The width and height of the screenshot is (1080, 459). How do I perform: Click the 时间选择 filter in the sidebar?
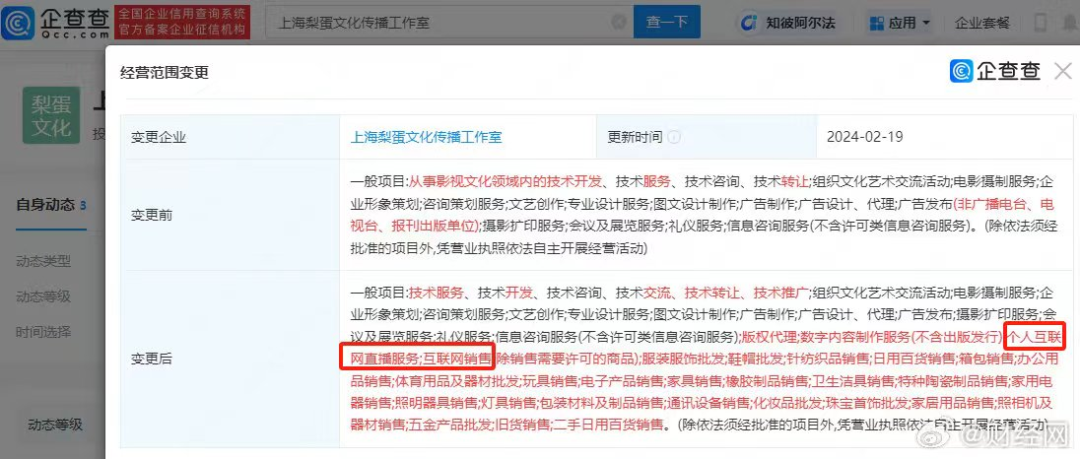pos(43,332)
